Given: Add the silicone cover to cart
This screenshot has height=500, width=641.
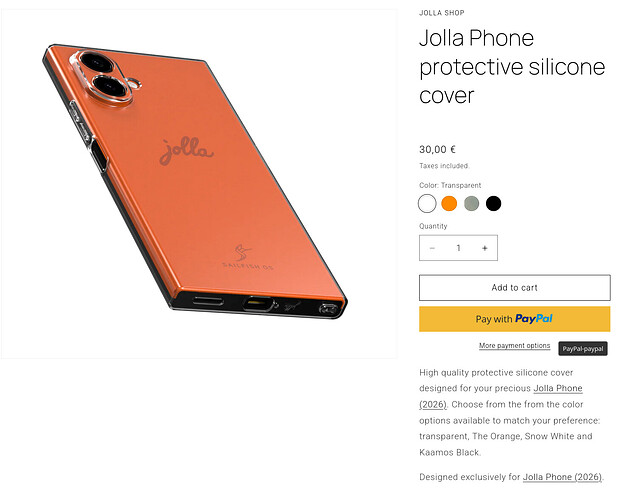Looking at the screenshot, I should coord(514,287).
